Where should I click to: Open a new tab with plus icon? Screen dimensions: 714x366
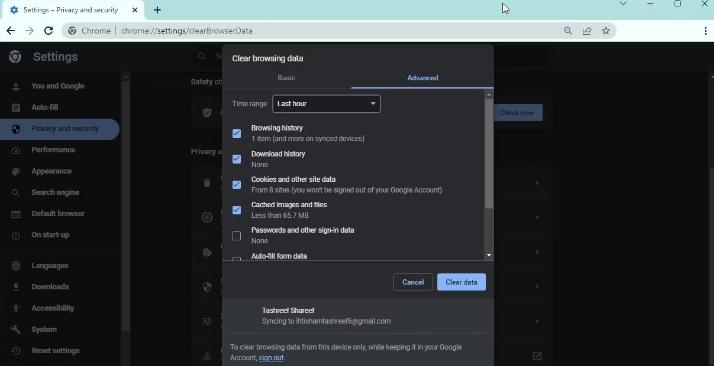157,10
